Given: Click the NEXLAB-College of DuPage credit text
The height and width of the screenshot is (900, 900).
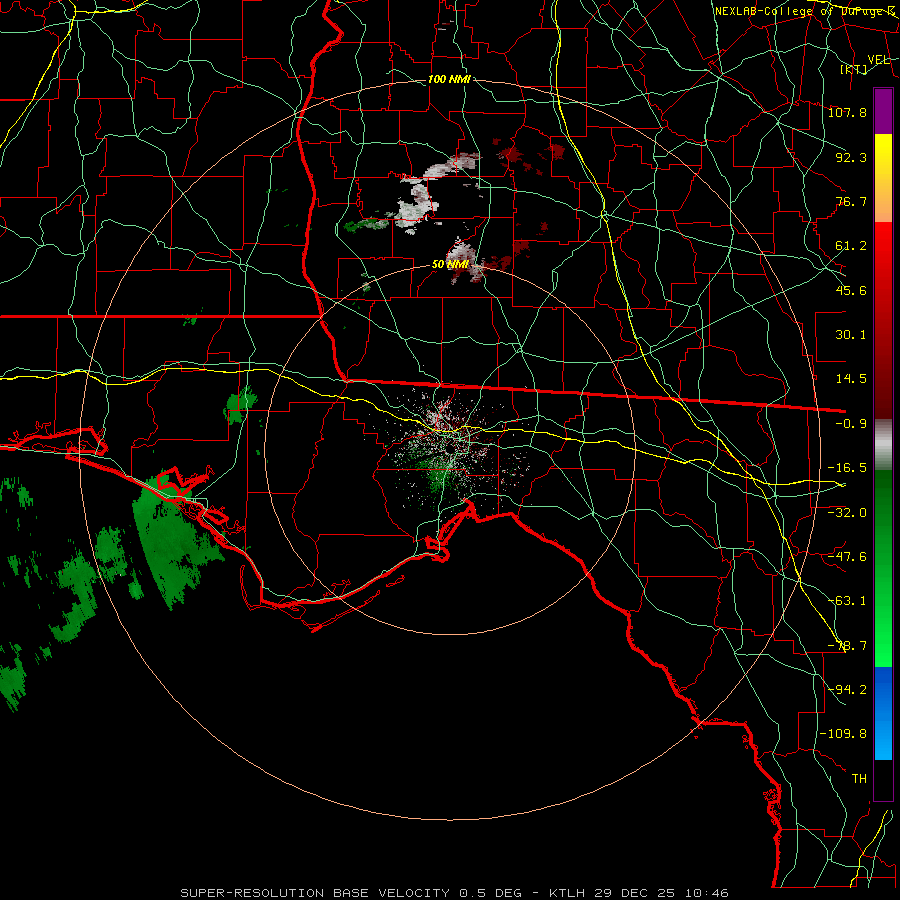Looking at the screenshot, I should (x=805, y=11).
